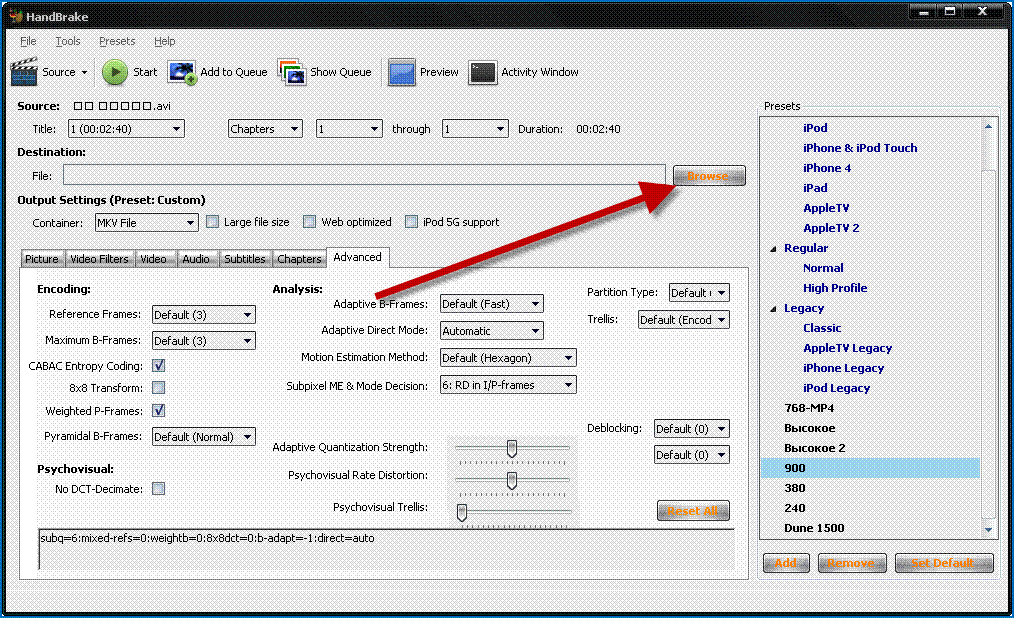Open the Trellis dropdown
Image resolution: width=1014 pixels, height=618 pixels.
684,319
